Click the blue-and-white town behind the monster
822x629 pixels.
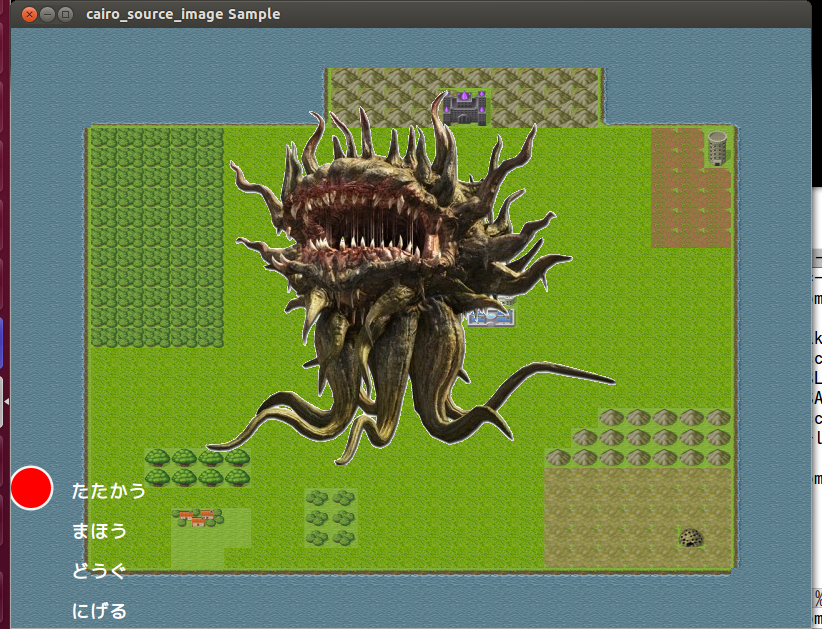[493, 314]
